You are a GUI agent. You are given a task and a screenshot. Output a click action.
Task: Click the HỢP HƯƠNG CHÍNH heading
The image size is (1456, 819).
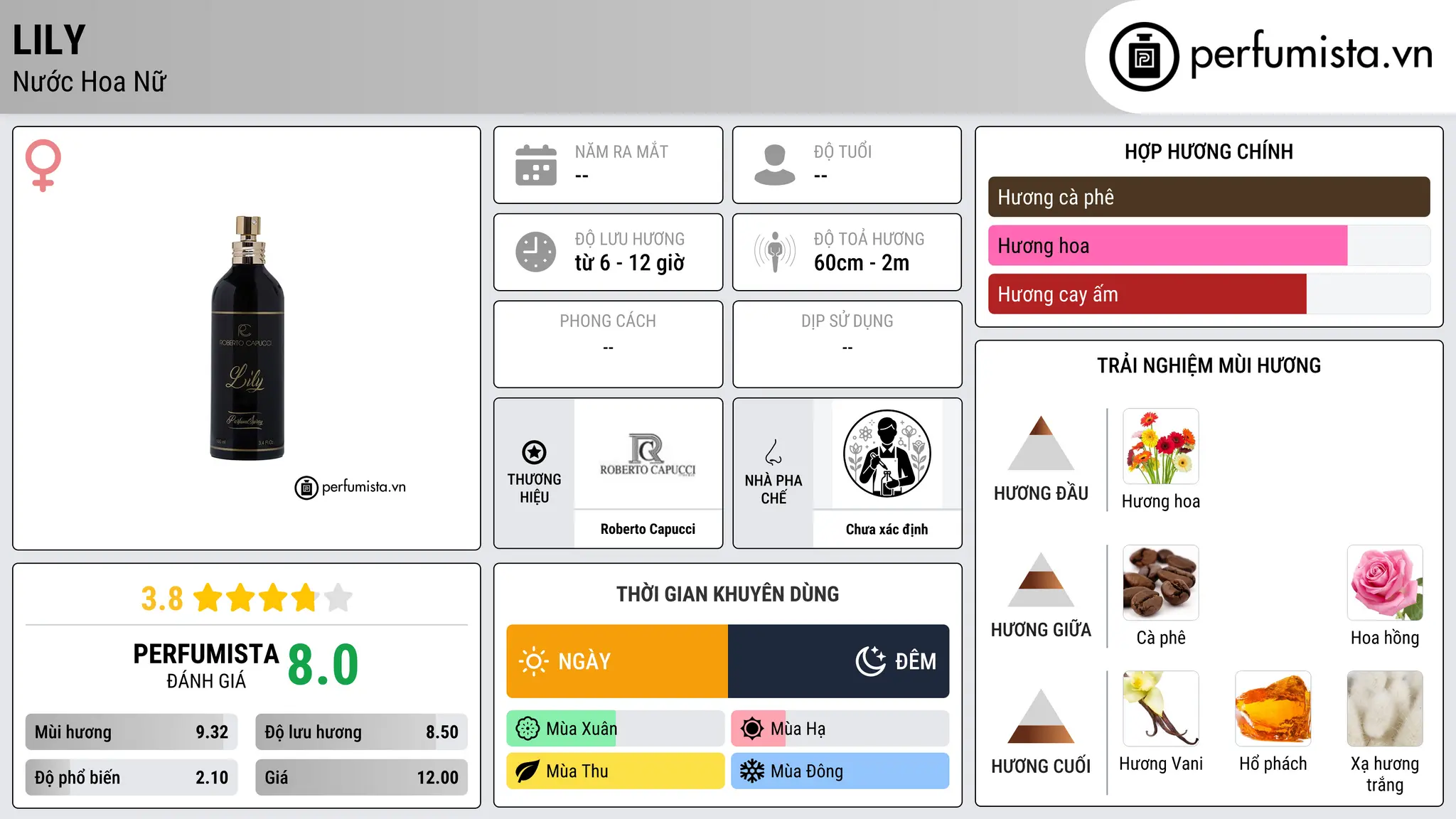pos(1209,151)
